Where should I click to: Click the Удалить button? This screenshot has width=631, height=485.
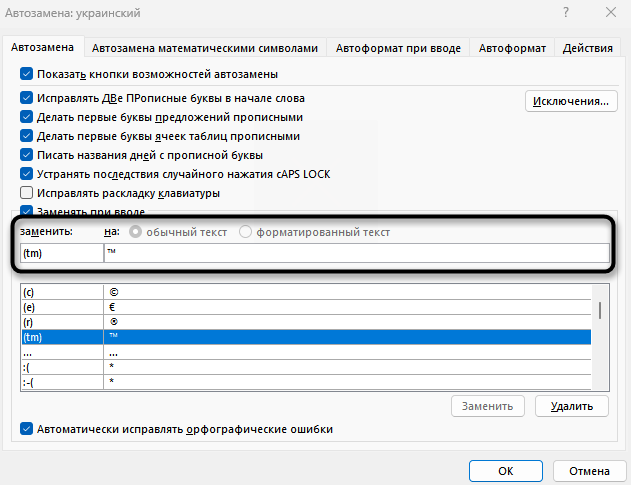pos(571,406)
